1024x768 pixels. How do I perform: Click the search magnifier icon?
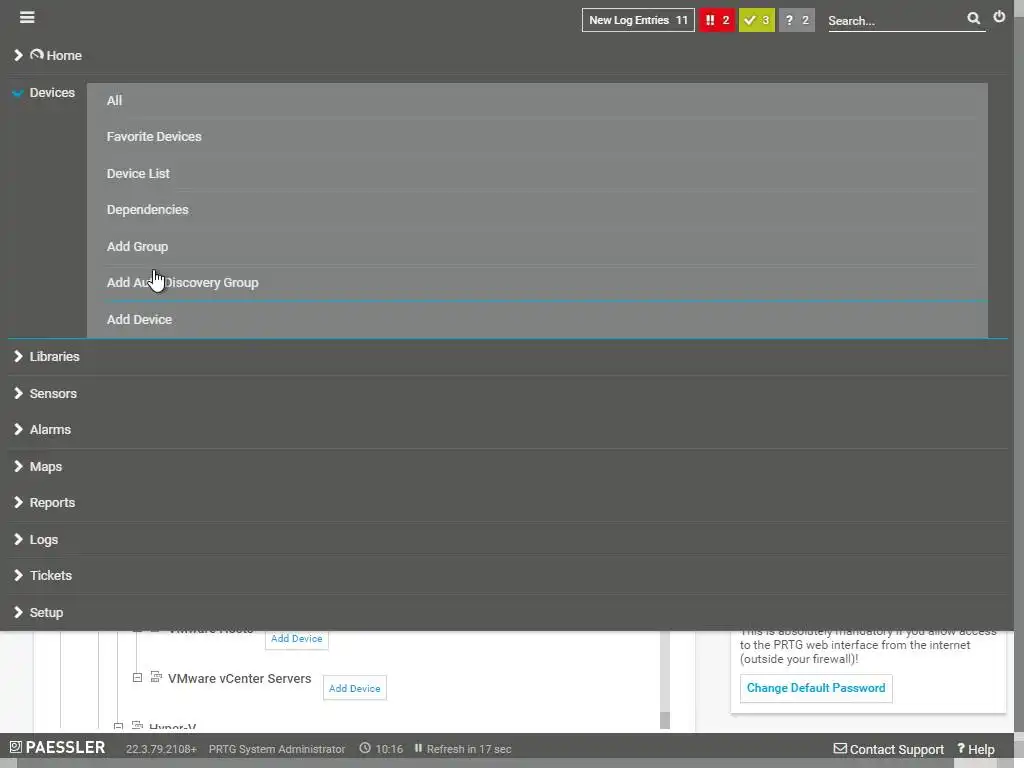pyautogui.click(x=973, y=18)
